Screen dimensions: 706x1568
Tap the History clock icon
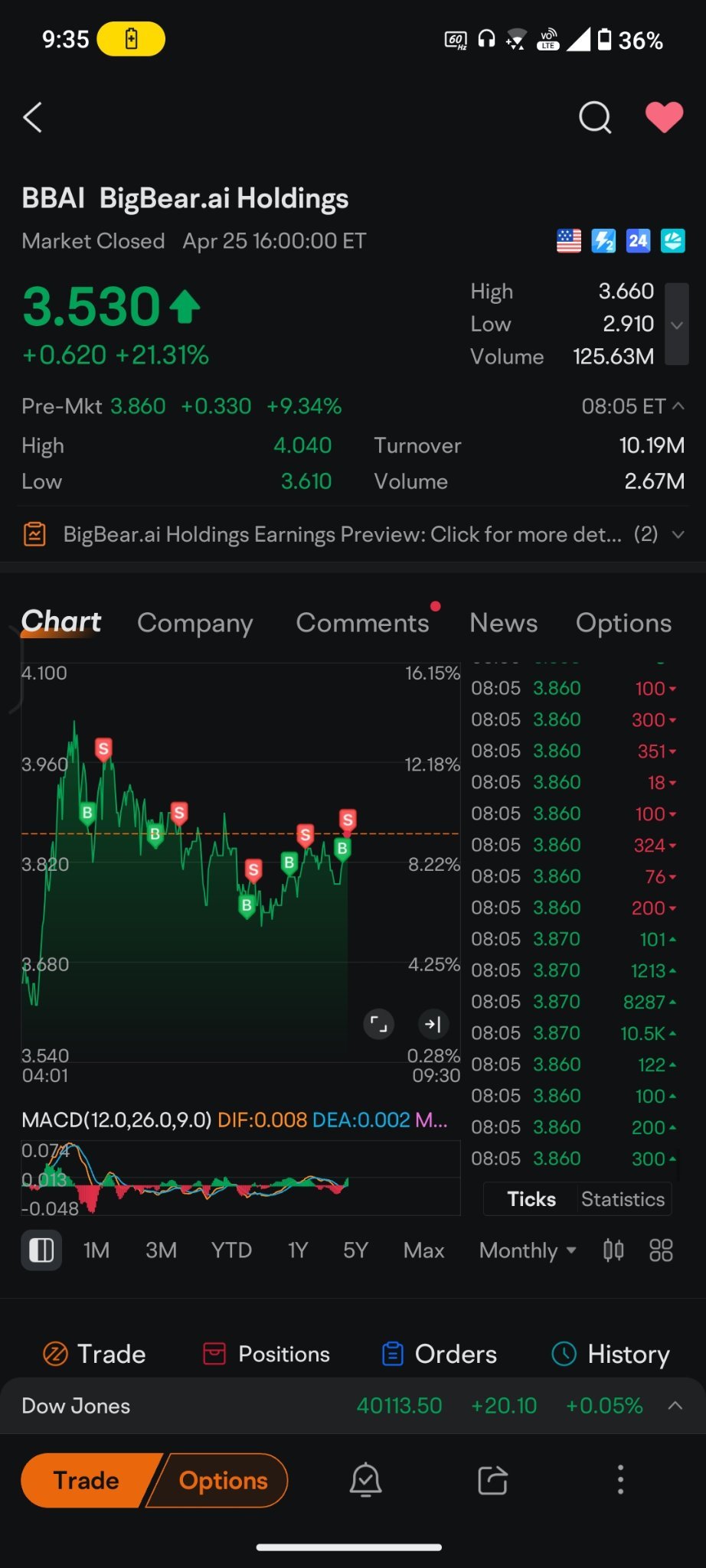tap(564, 1354)
